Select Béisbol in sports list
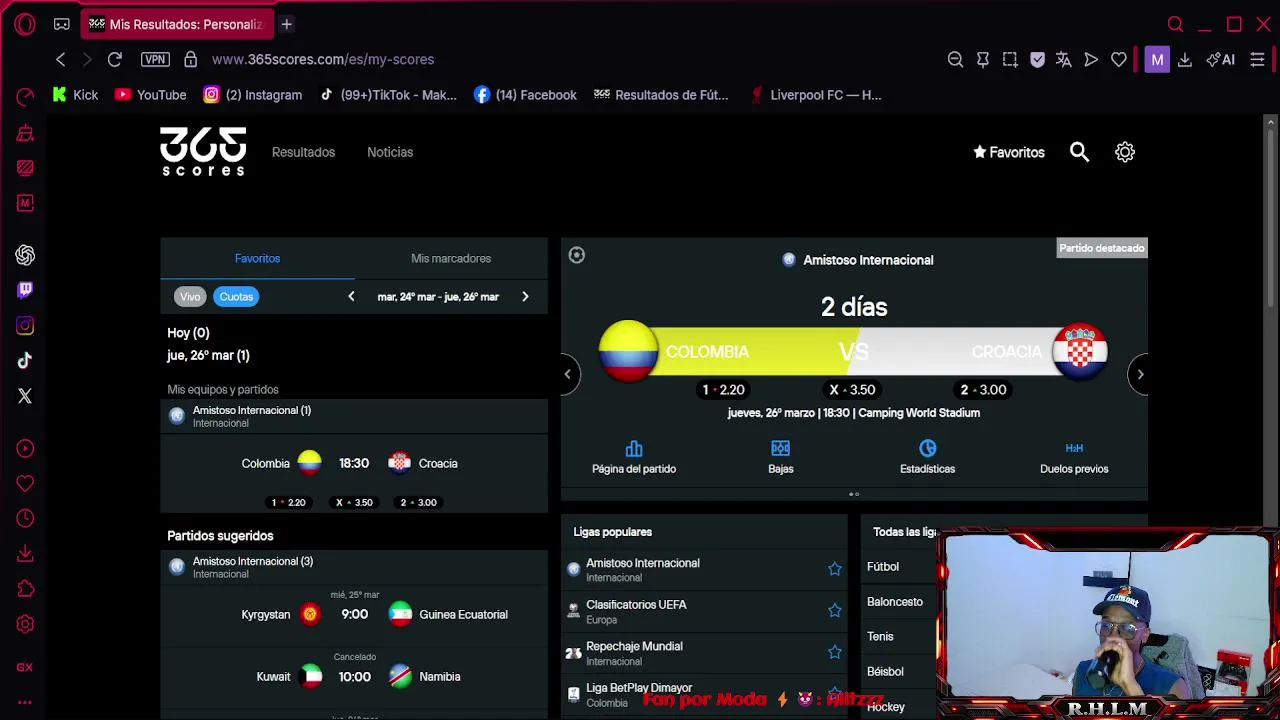The width and height of the screenshot is (1280, 720). coord(885,671)
